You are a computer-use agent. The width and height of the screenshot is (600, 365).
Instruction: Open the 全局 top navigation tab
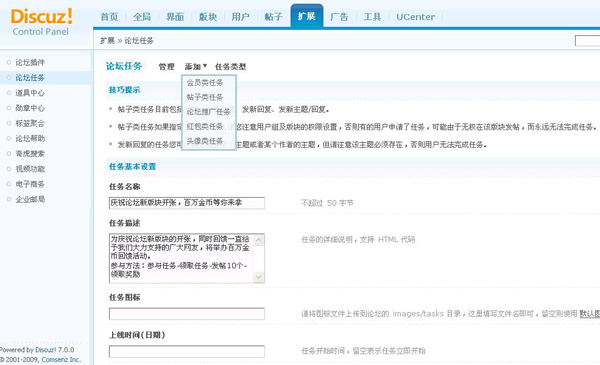pyautogui.click(x=142, y=17)
